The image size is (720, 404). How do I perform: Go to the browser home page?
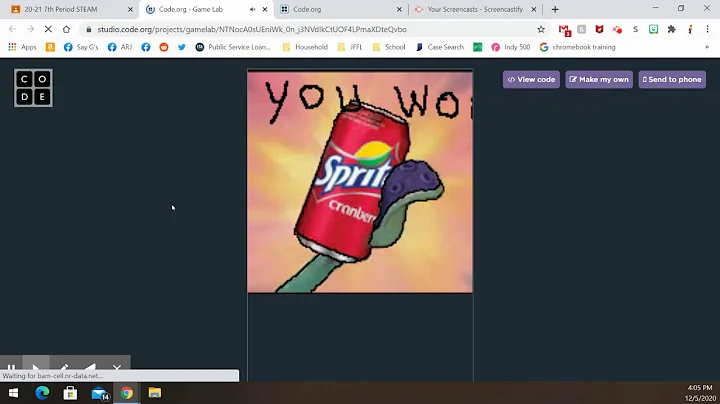point(66,29)
